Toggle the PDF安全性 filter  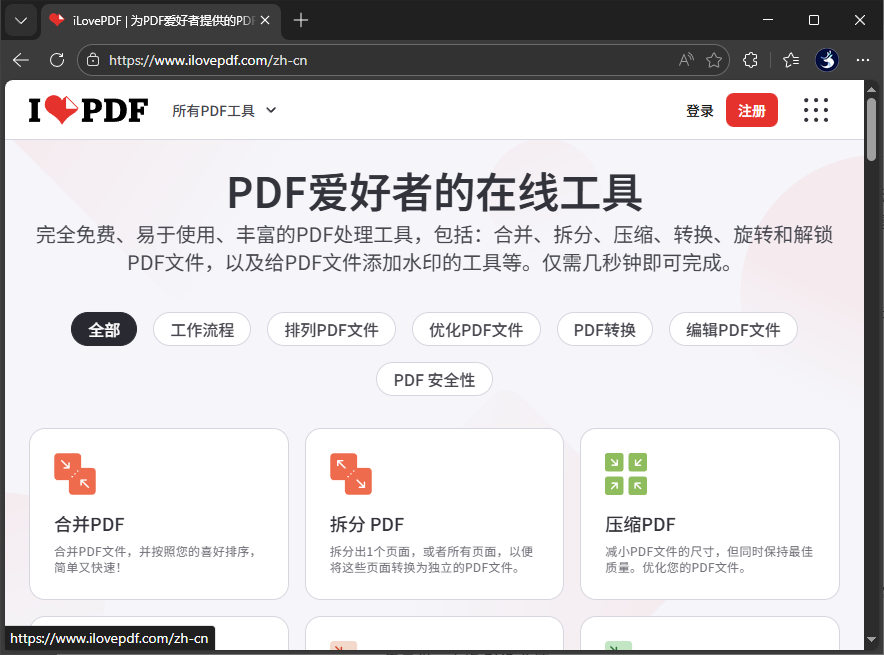click(x=434, y=379)
